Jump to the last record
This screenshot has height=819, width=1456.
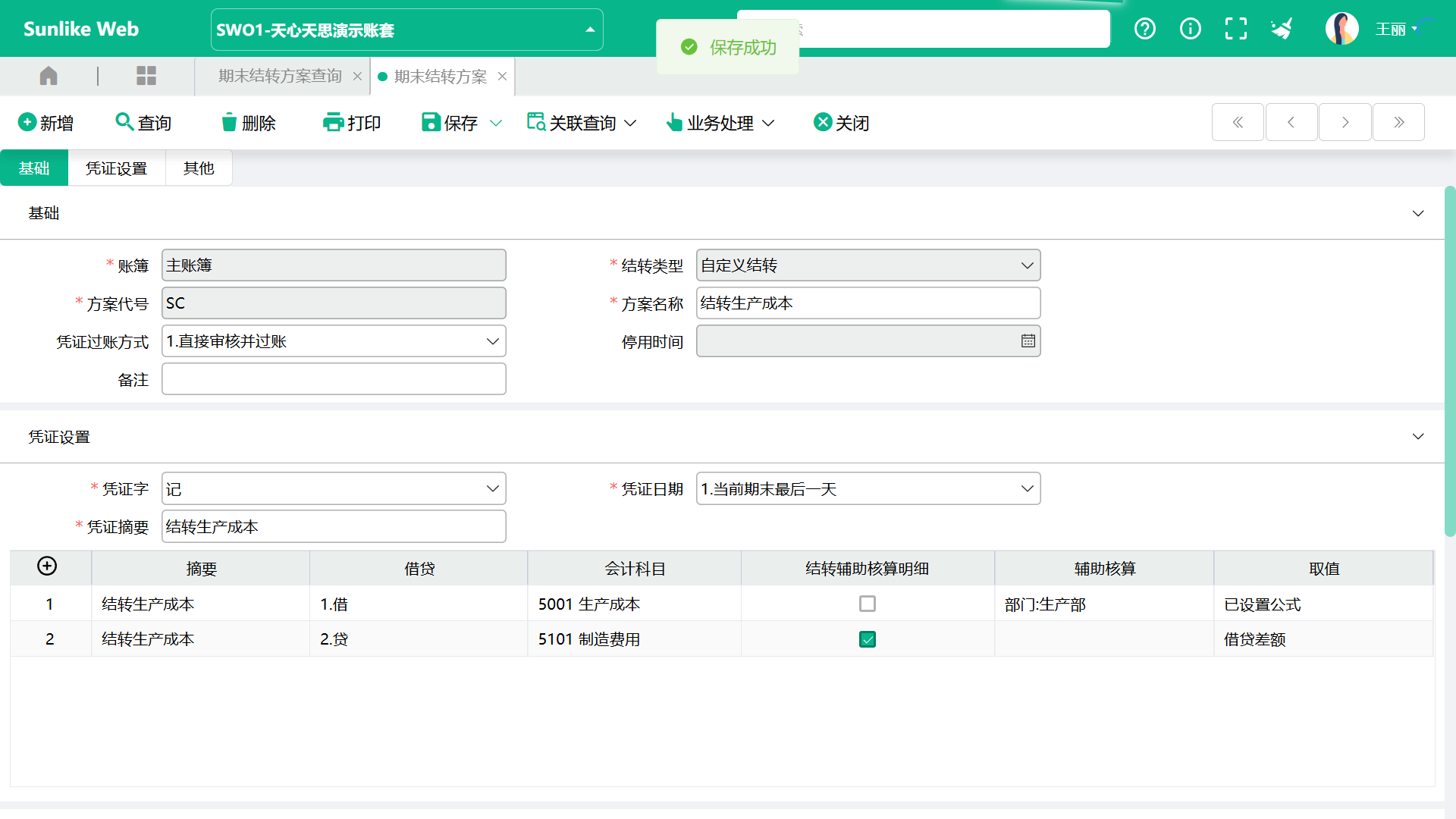[x=1399, y=122]
